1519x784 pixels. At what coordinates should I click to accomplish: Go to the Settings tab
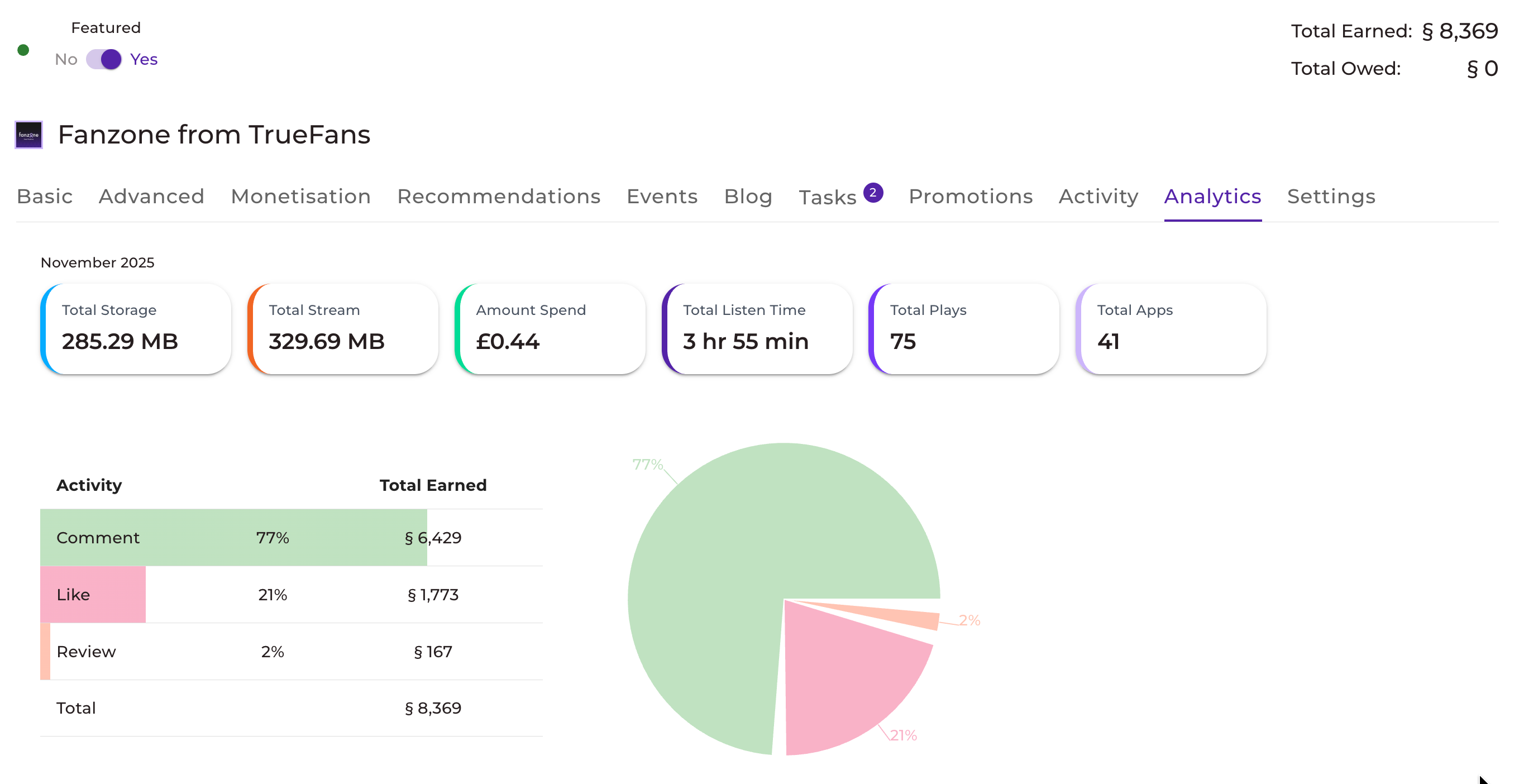[x=1331, y=197]
